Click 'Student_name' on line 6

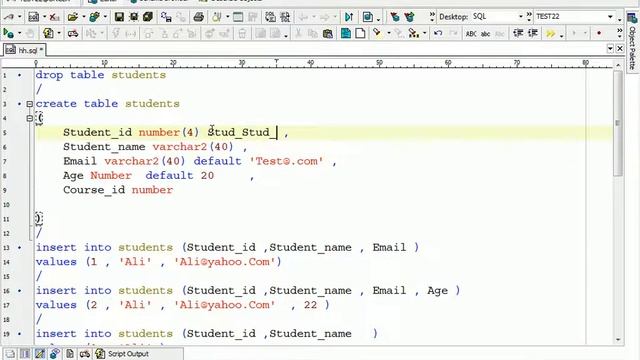104,147
